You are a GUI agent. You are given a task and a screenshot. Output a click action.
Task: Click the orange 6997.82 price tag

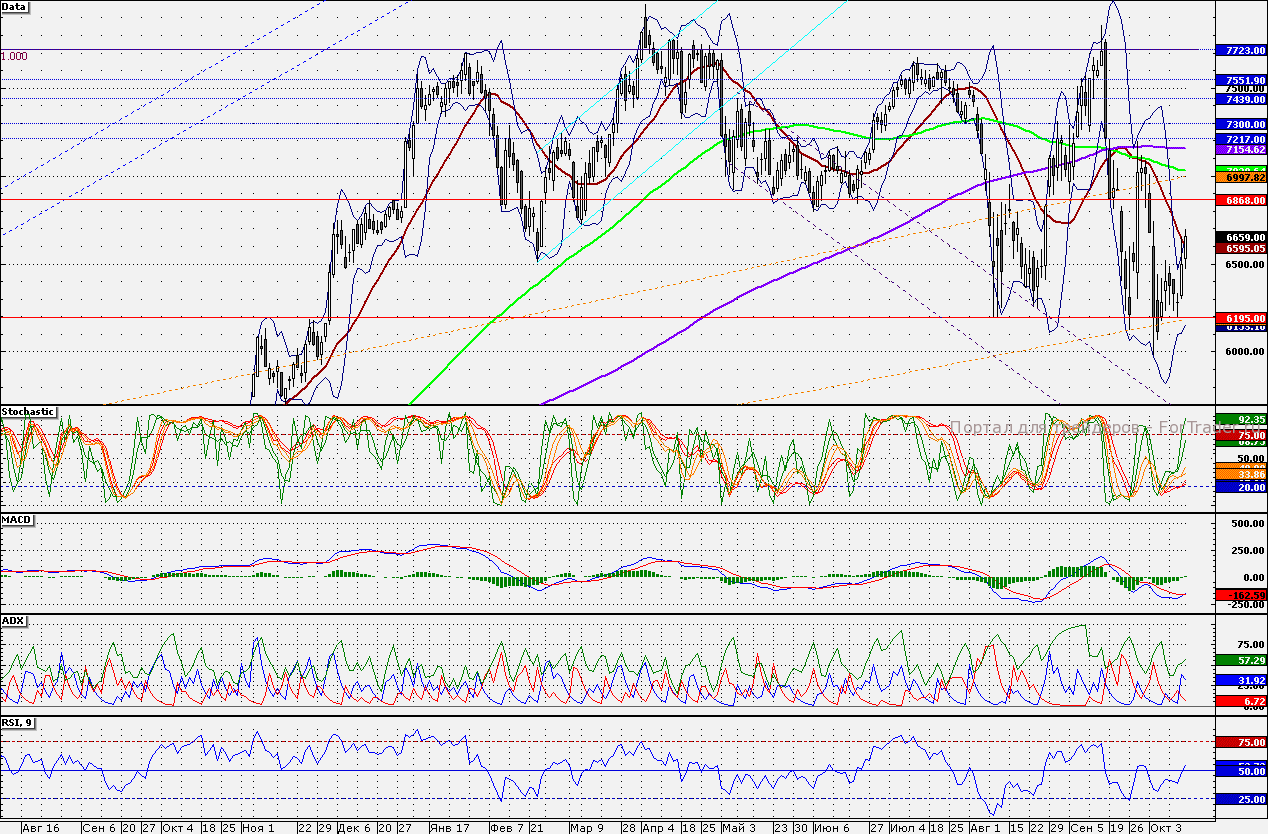click(1239, 176)
